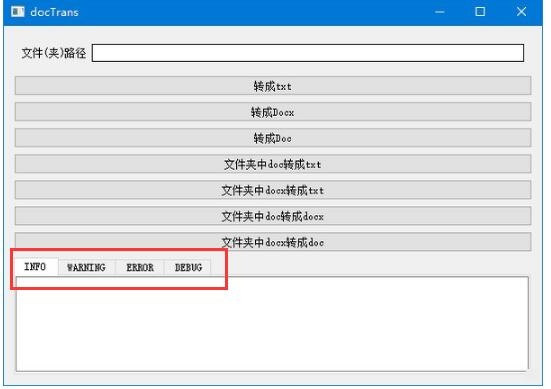Click the 文件夹中docx转成doc button
The height and width of the screenshot is (389, 551).
273,241
